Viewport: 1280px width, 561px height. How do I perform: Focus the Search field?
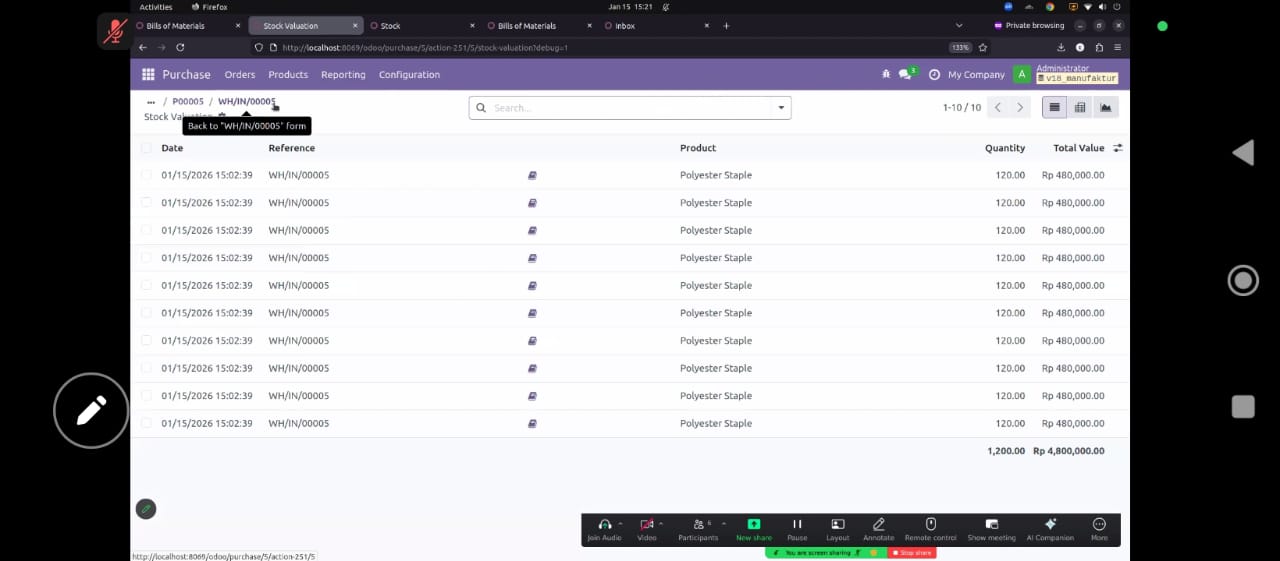click(x=630, y=108)
